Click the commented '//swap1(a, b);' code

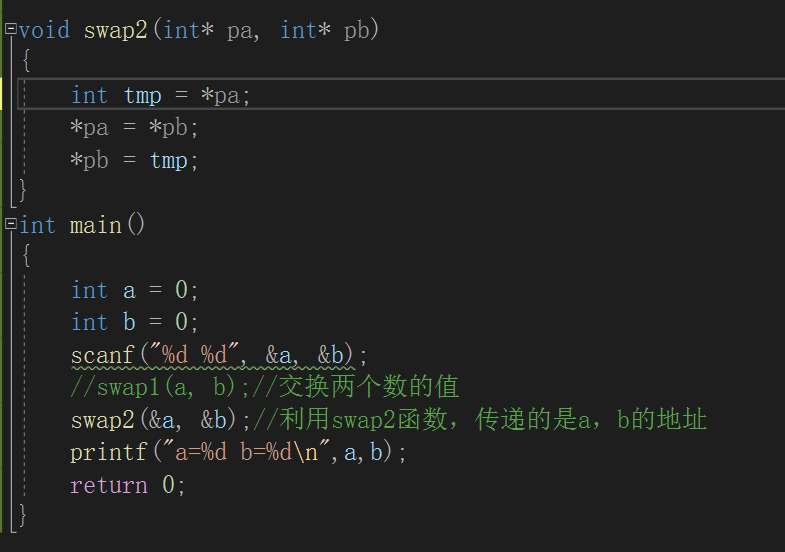coord(160,387)
